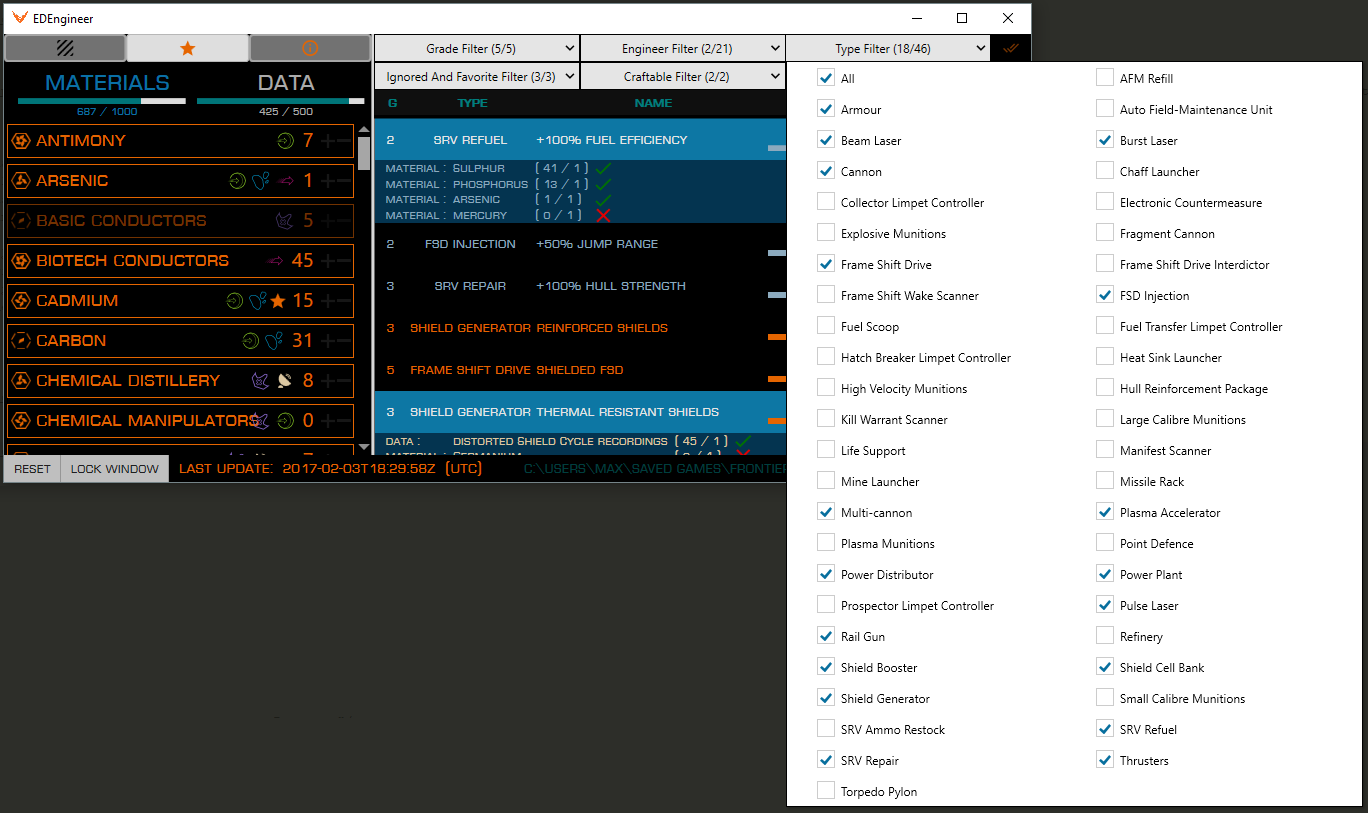
Task: Click the Saved Games log path
Action: point(655,469)
